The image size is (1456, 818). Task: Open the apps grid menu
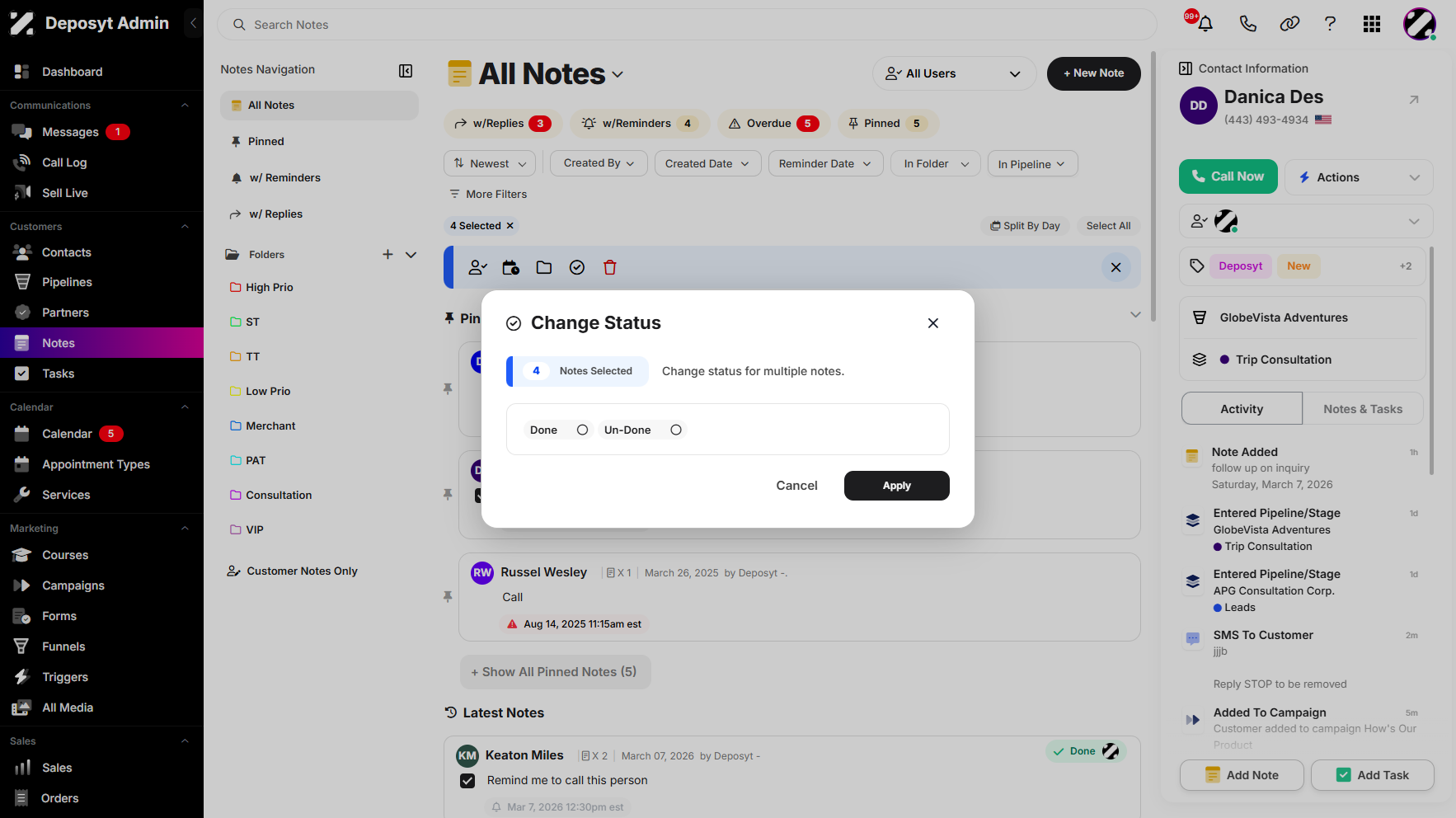(1372, 24)
